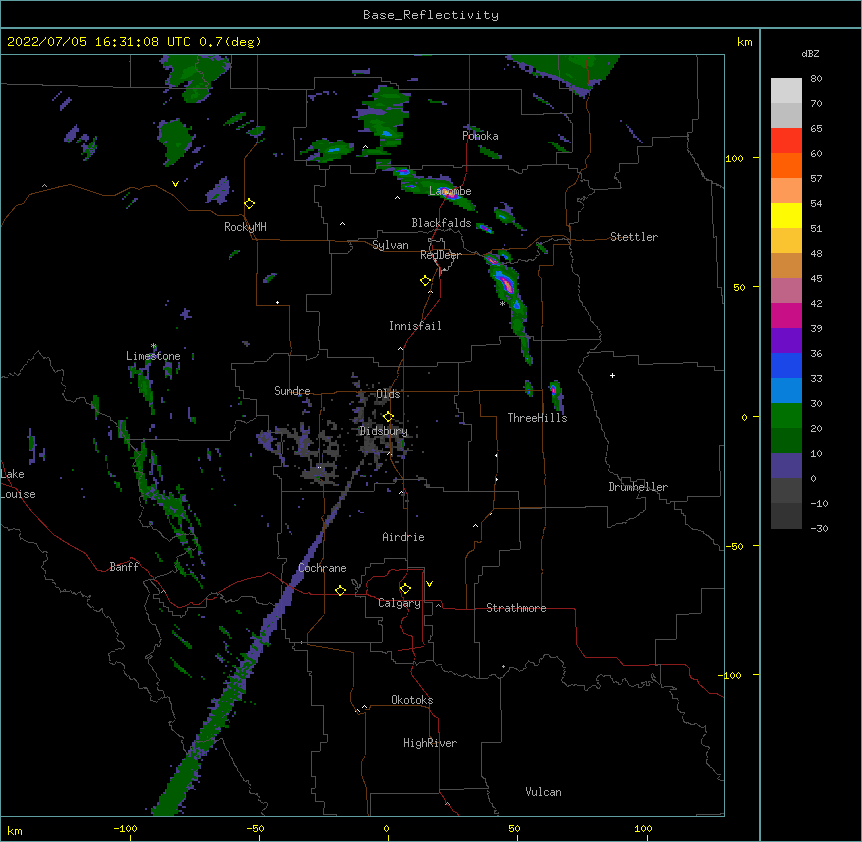Screen dimensions: 862x842
Task: Select the red 60-65 dBZ legend swatch
Action: pyautogui.click(x=786, y=141)
